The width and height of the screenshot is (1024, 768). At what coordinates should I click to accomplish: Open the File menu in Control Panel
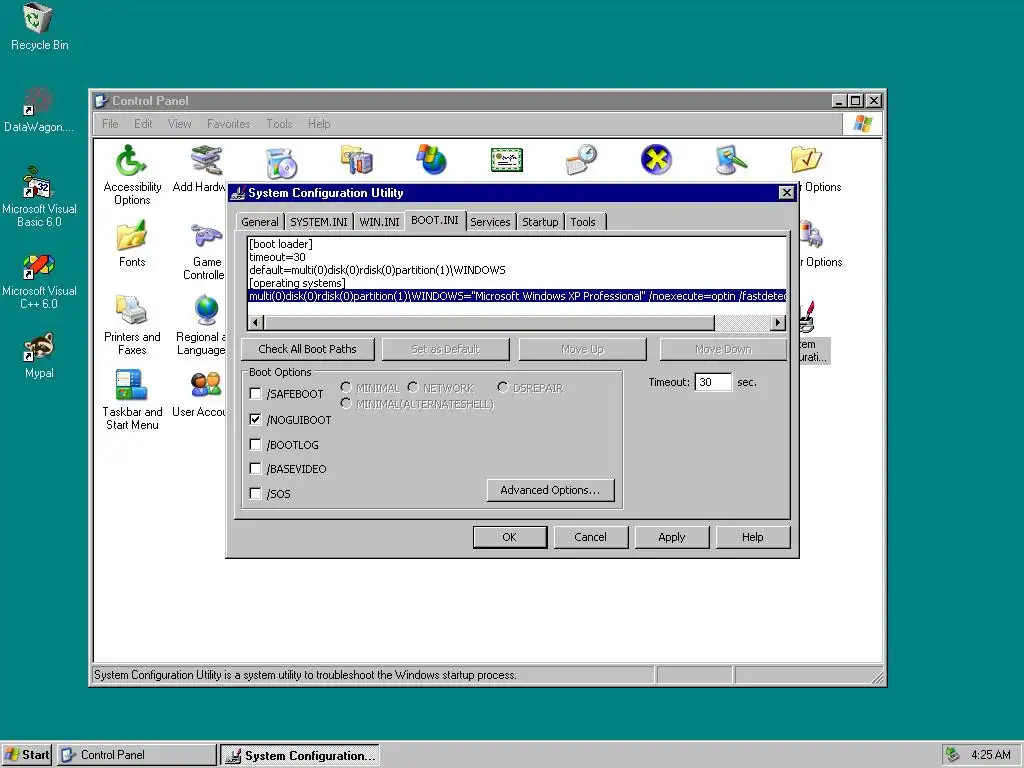click(110, 124)
